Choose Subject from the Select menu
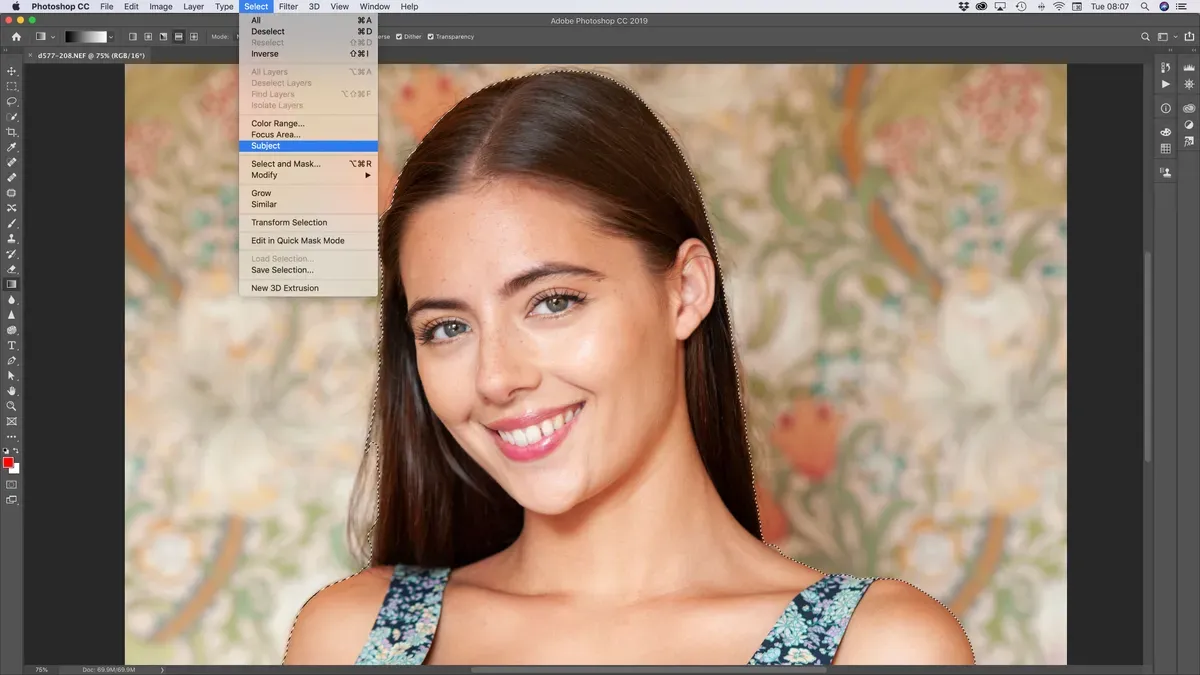 pyautogui.click(x=308, y=146)
